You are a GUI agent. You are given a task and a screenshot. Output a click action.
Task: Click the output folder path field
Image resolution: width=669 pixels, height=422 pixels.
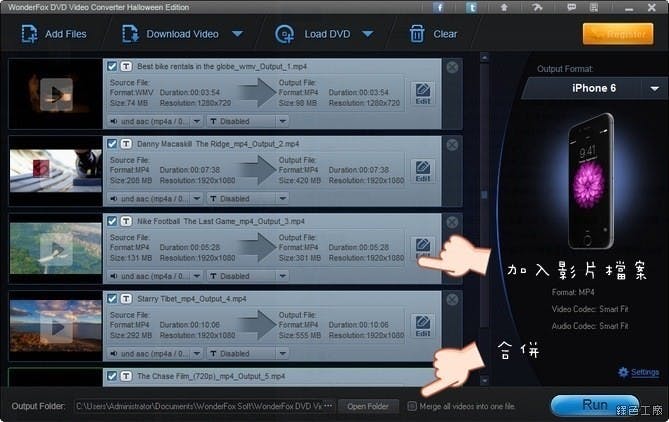pos(199,406)
